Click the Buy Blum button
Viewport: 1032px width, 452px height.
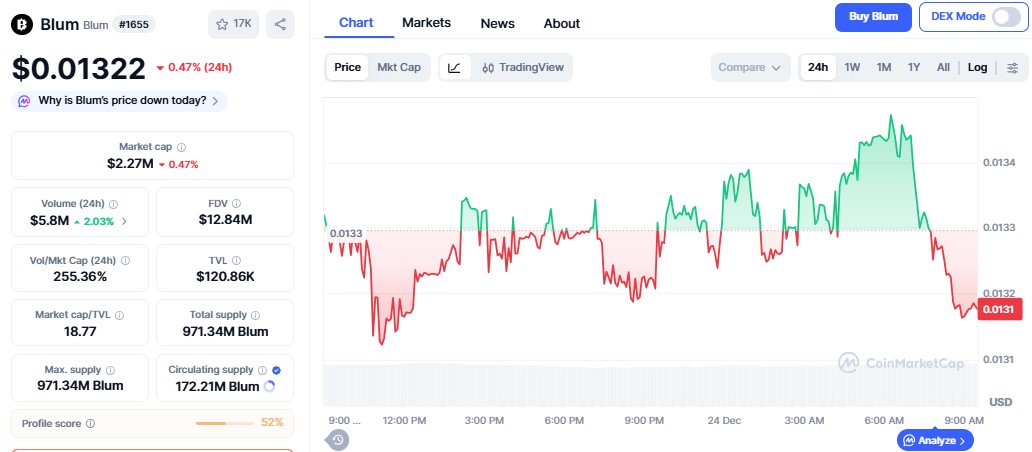pyautogui.click(x=873, y=17)
